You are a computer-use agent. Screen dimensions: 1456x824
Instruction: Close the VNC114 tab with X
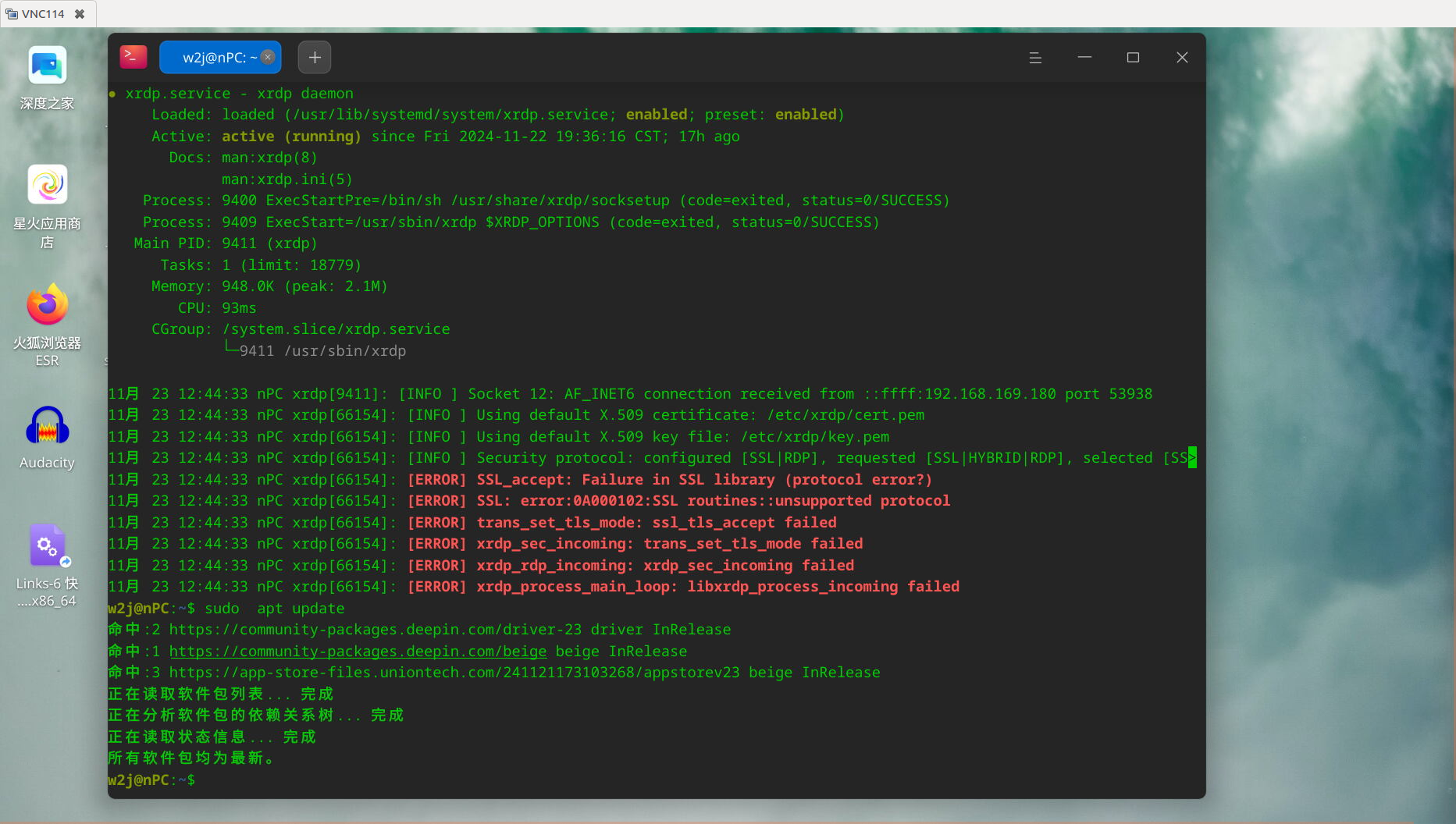[x=80, y=14]
